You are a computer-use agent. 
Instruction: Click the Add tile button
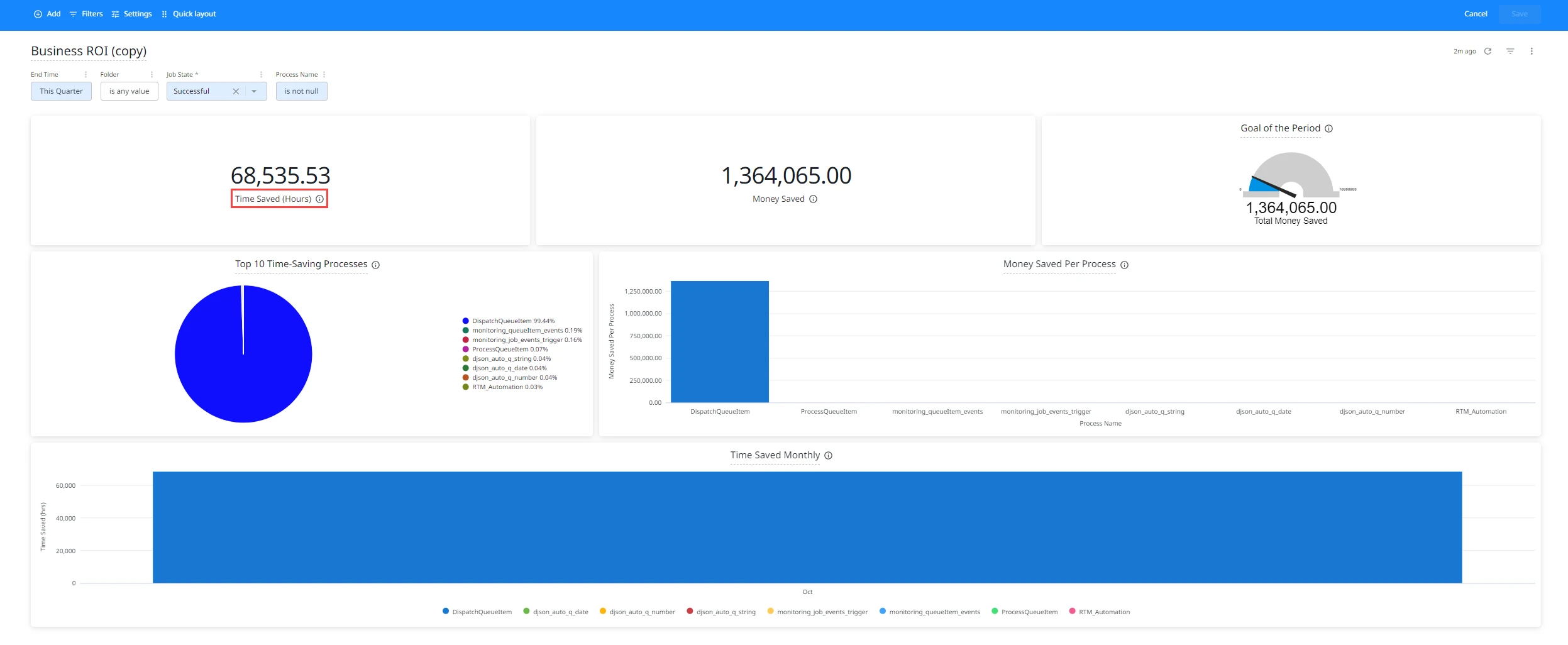point(47,14)
